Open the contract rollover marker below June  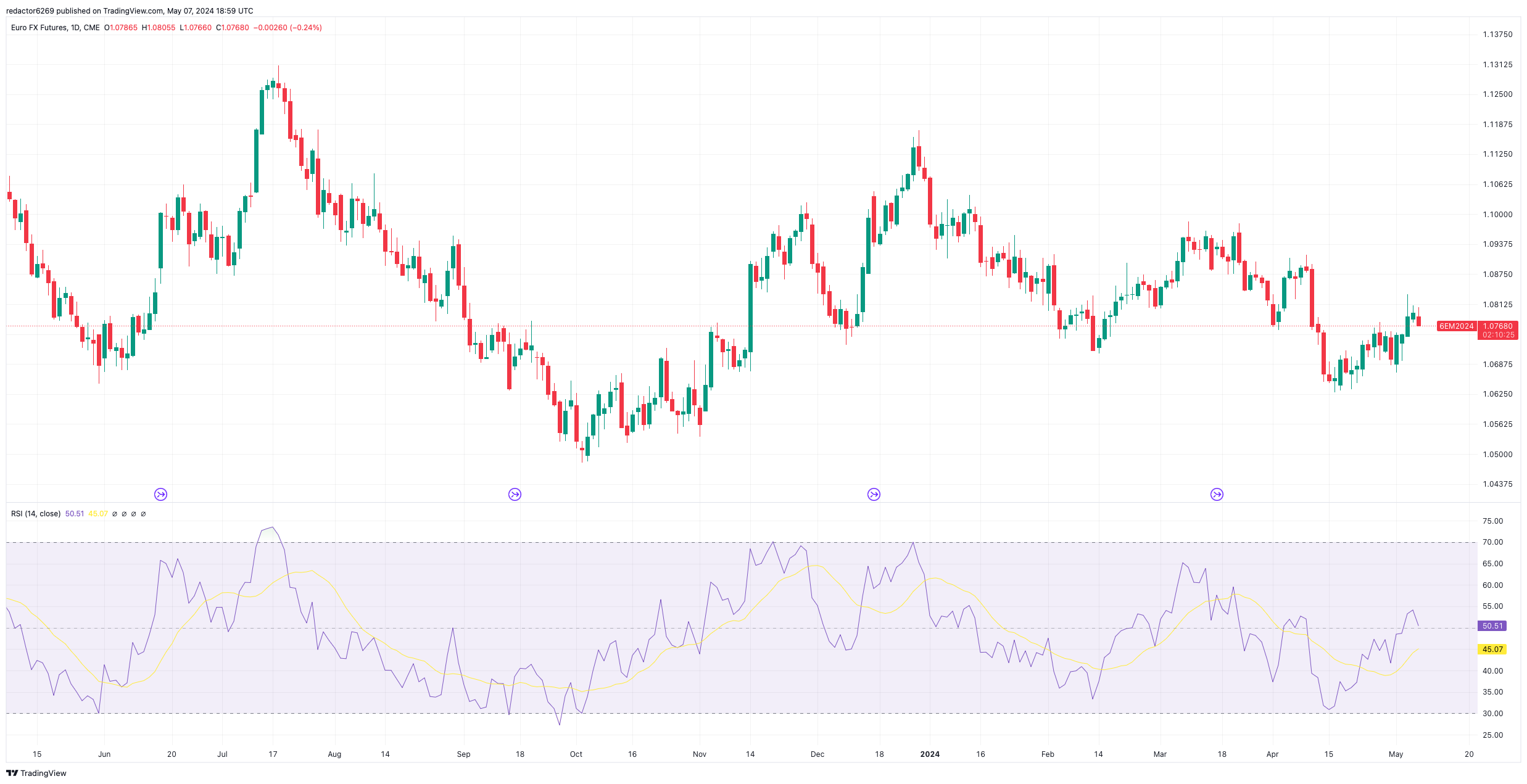coord(160,493)
